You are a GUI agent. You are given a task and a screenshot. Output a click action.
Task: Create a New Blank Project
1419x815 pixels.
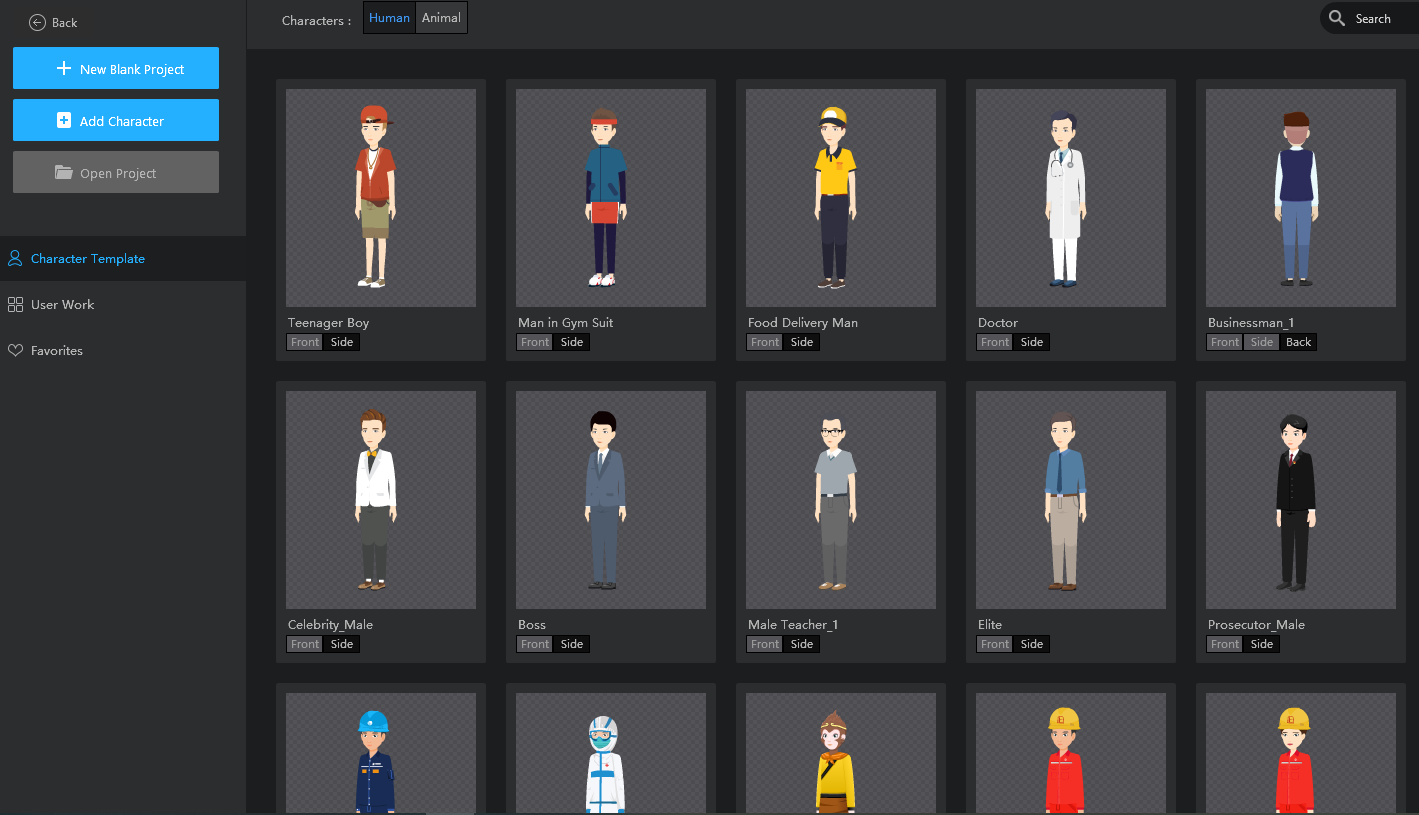pyautogui.click(x=116, y=68)
